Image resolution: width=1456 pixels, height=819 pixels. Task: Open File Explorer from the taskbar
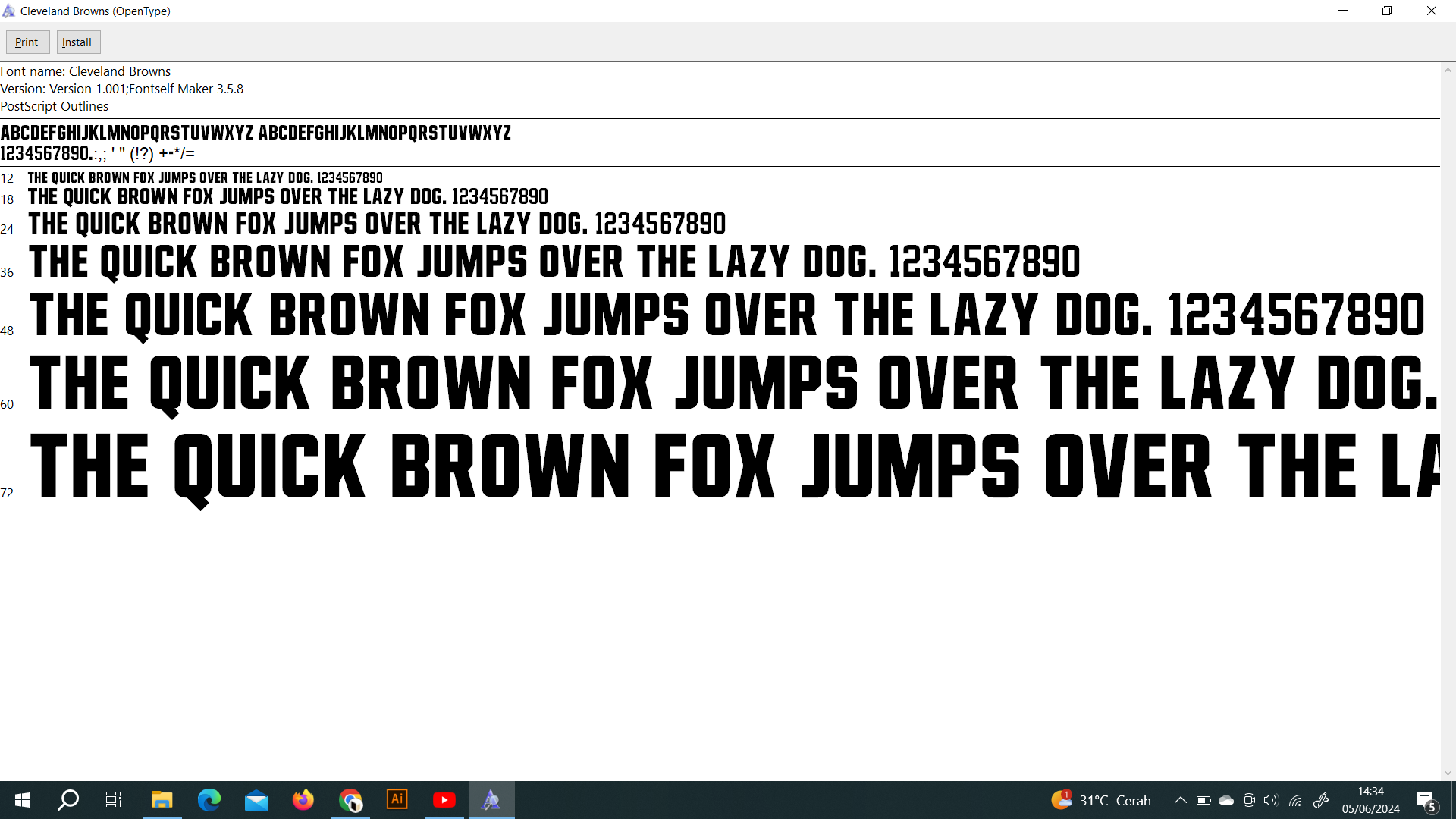pos(162,800)
